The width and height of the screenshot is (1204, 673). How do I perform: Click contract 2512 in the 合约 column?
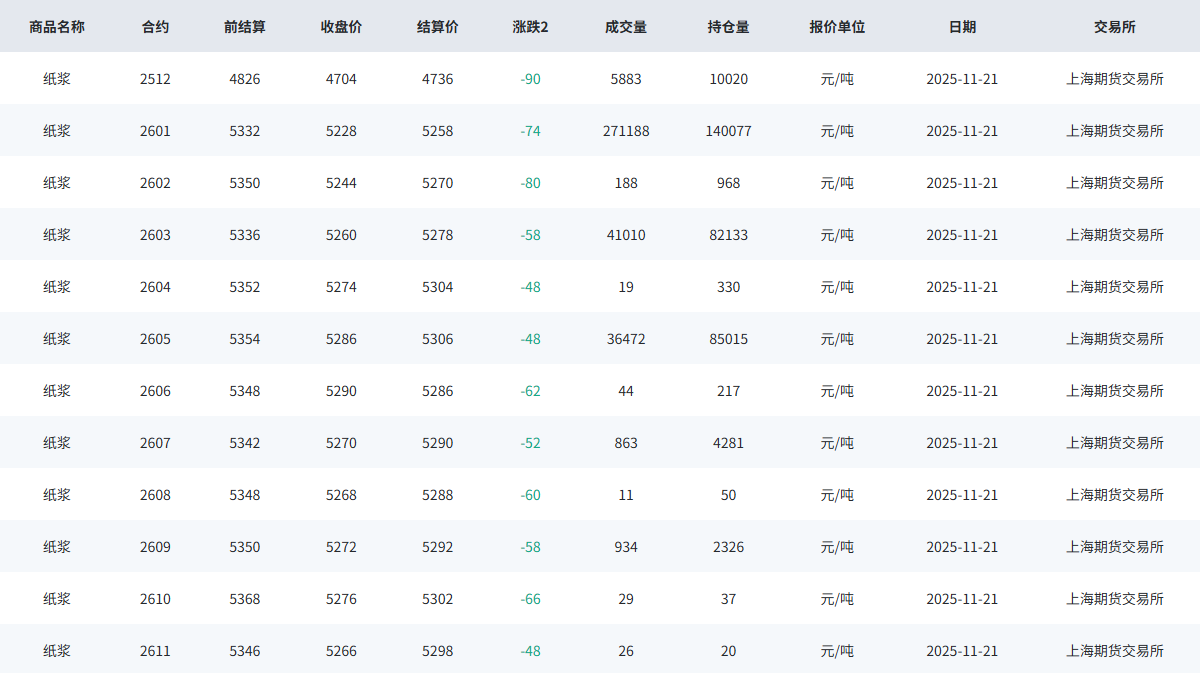click(155, 79)
